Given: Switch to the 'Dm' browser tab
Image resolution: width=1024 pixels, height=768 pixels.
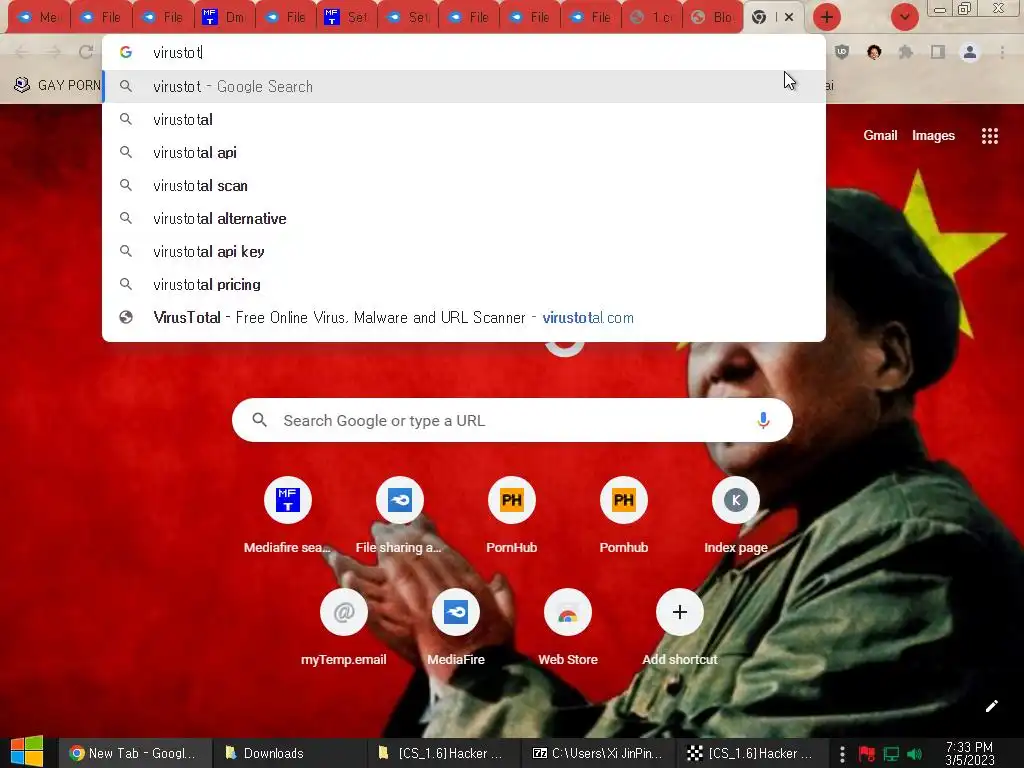Looking at the screenshot, I should tap(225, 18).
